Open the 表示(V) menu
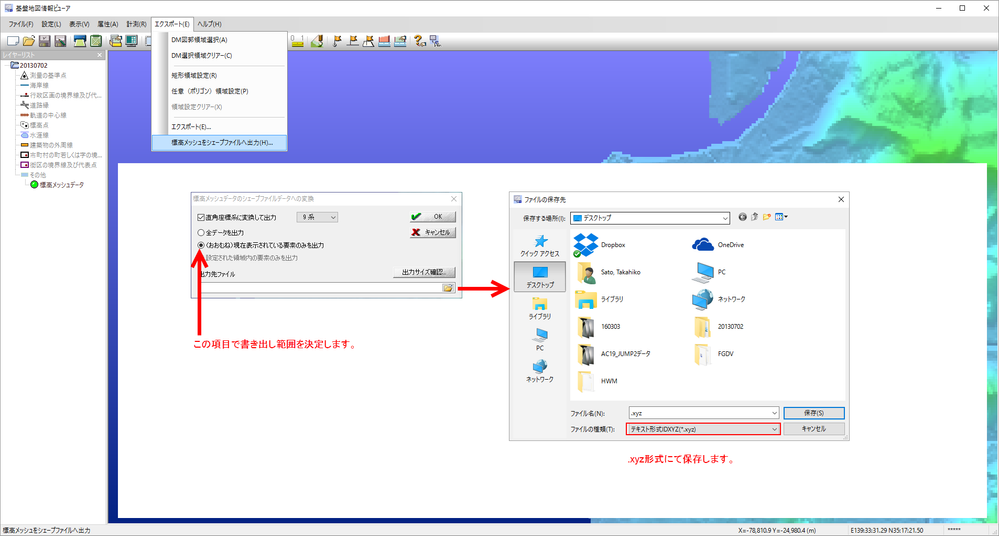The image size is (999, 536). click(x=79, y=24)
